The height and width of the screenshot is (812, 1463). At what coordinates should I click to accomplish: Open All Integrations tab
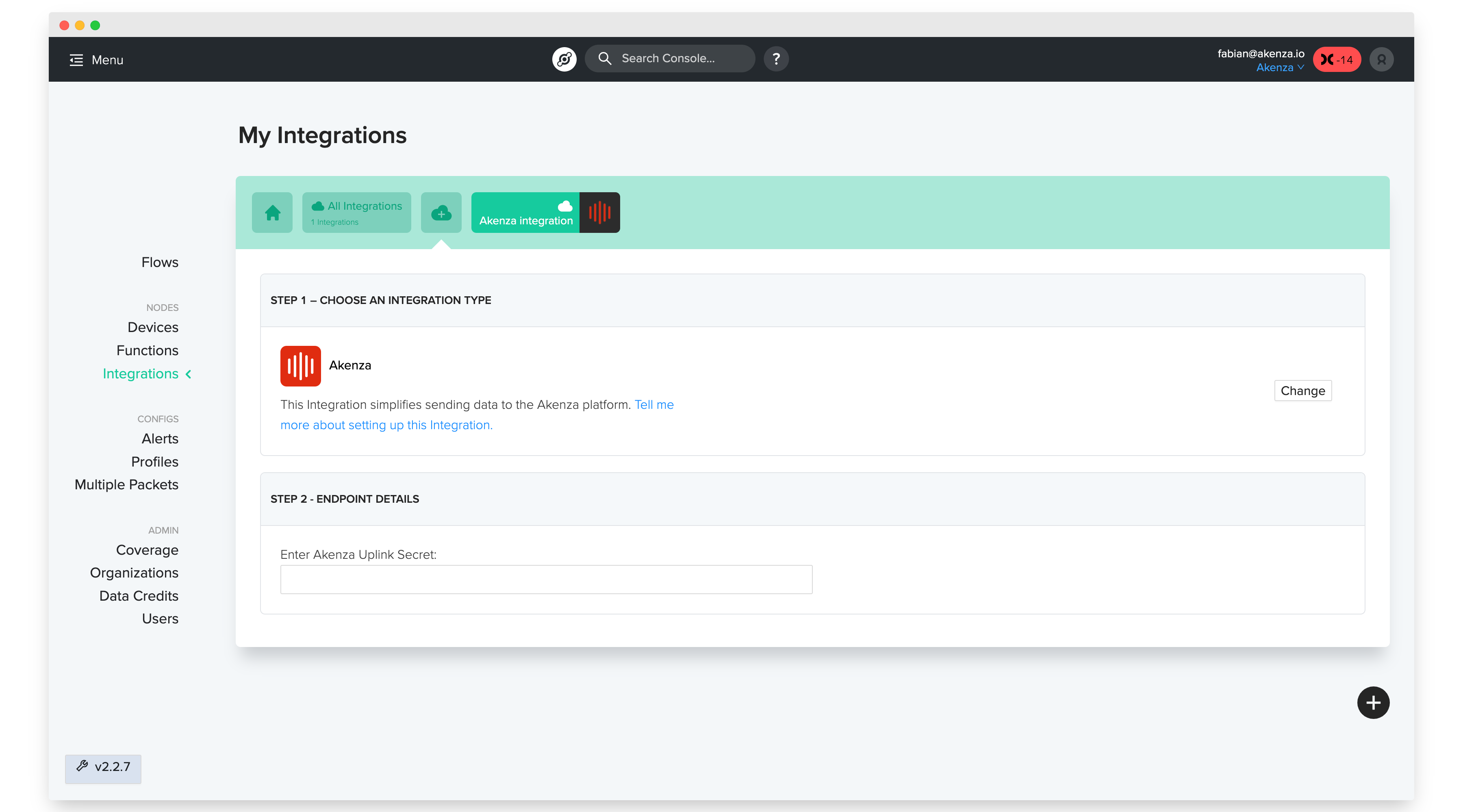pyautogui.click(x=357, y=213)
